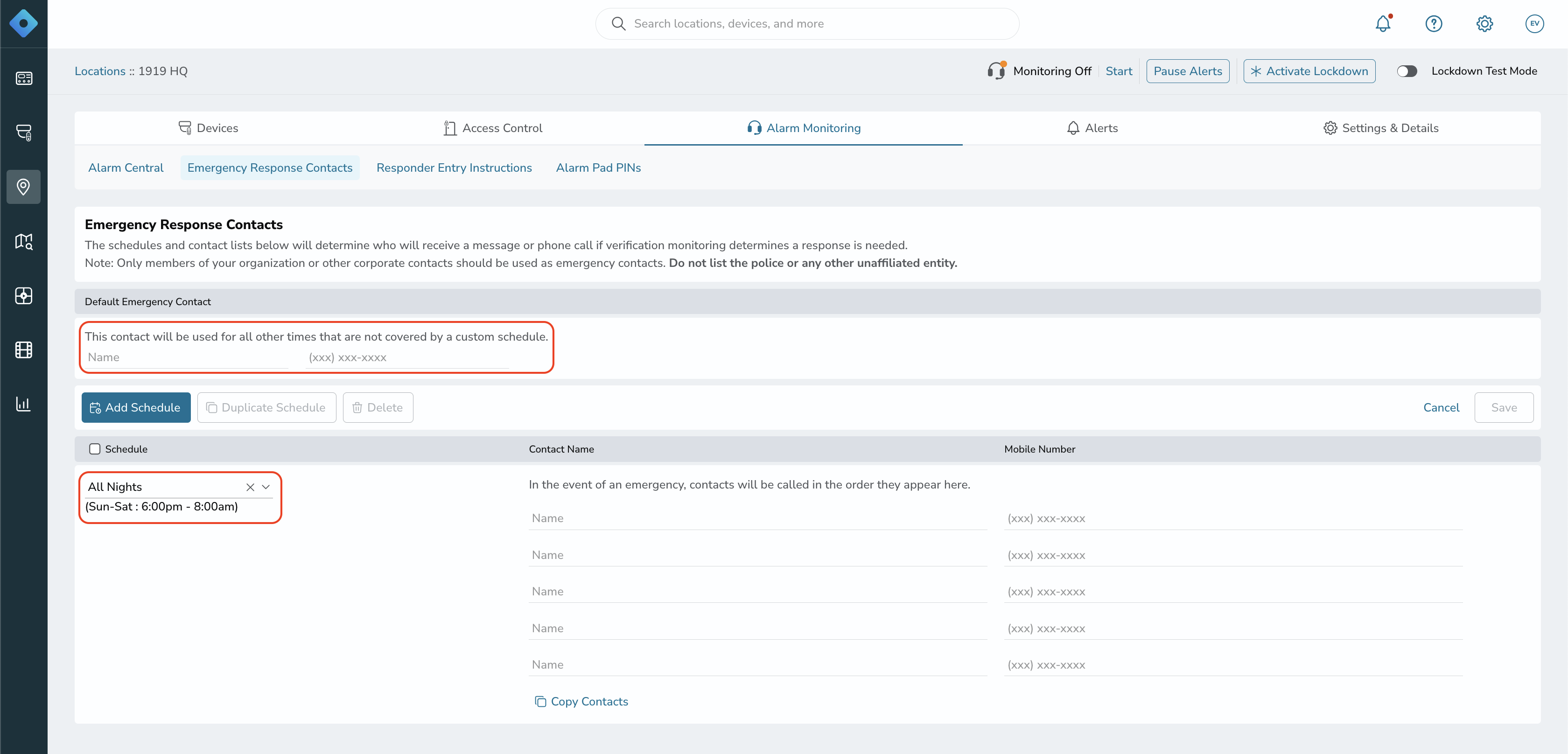This screenshot has height=754, width=1568.
Task: Click the Duplicate Schedule button
Action: (x=266, y=407)
